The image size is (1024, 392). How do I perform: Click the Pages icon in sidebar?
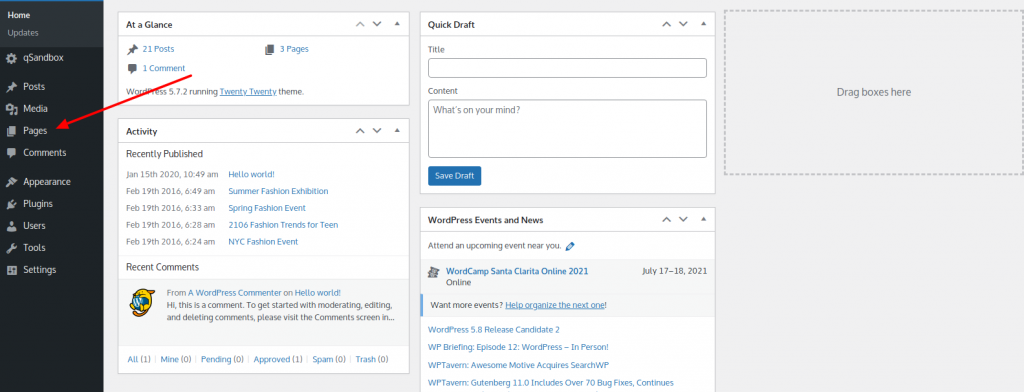[x=11, y=131]
